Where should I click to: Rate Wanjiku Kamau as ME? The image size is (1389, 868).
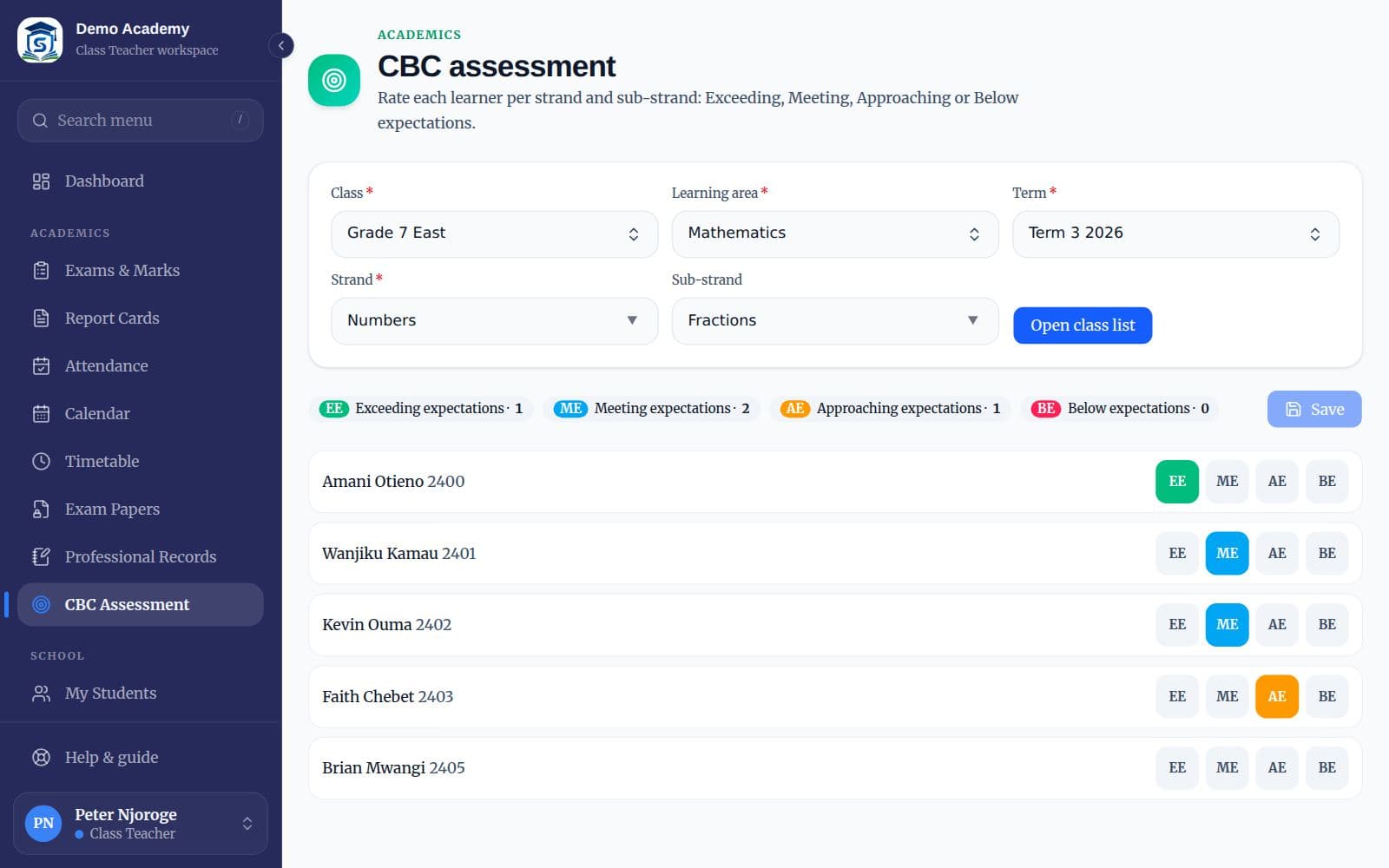tap(1228, 554)
